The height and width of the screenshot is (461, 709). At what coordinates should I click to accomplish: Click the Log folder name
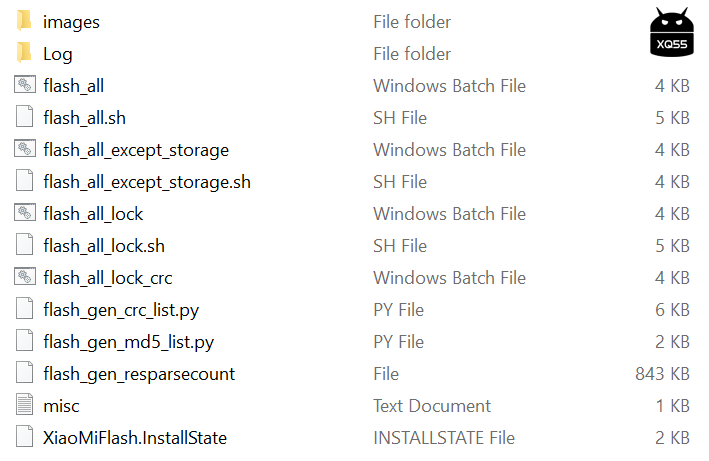pos(58,54)
